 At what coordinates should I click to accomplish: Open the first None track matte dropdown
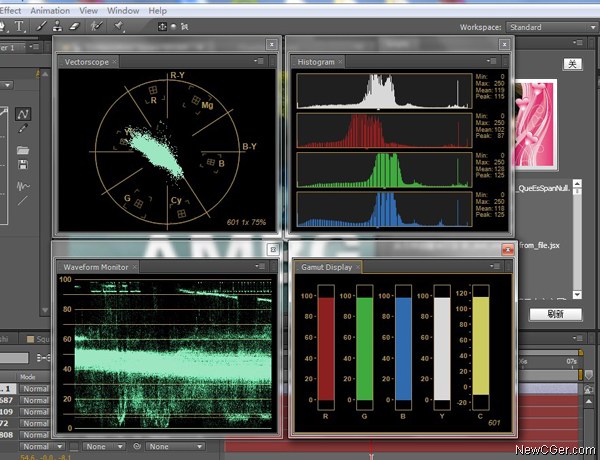pyautogui.click(x=103, y=447)
